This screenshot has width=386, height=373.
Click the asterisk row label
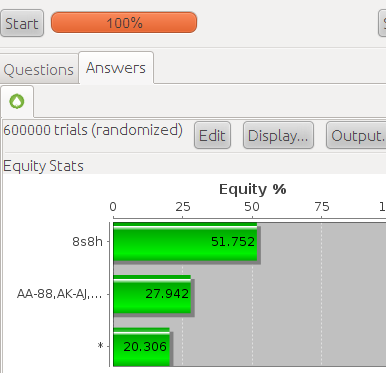click(100, 346)
